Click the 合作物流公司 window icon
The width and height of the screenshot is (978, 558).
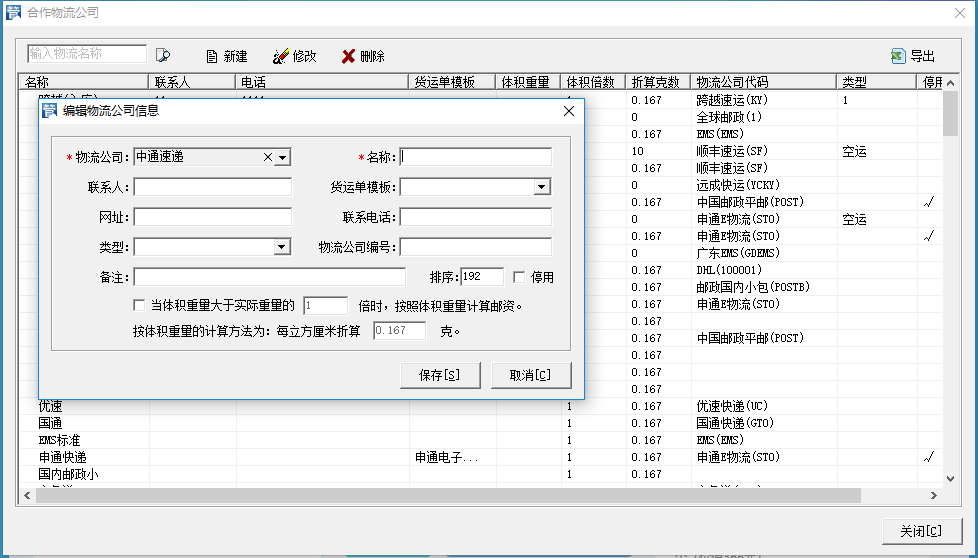point(13,12)
